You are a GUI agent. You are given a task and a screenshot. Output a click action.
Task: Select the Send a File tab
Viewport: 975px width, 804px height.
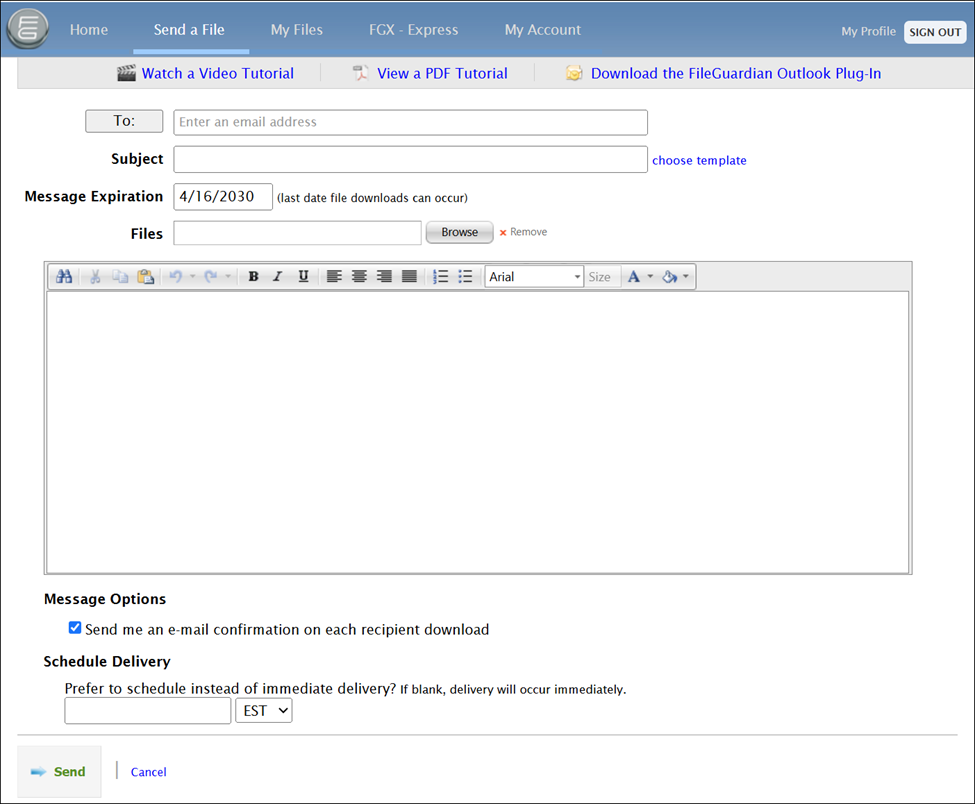[189, 30]
